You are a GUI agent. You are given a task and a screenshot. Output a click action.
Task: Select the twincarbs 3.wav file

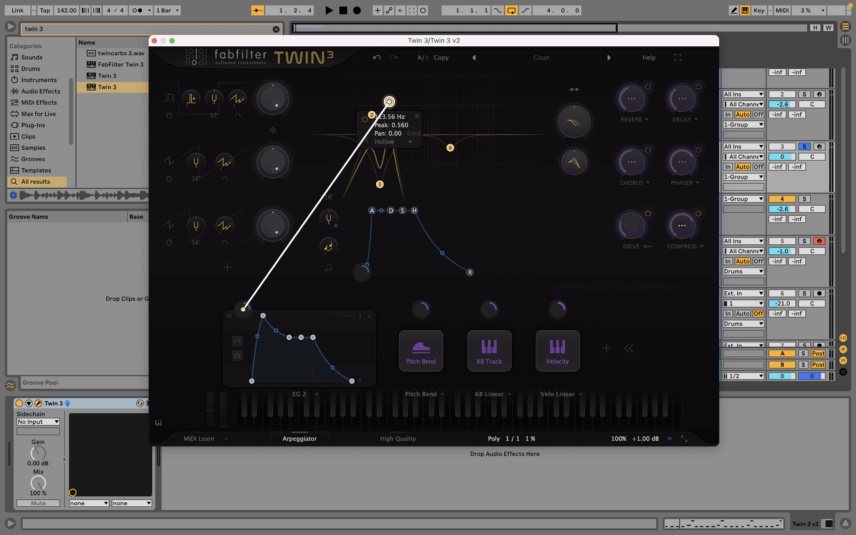pyautogui.click(x=116, y=53)
